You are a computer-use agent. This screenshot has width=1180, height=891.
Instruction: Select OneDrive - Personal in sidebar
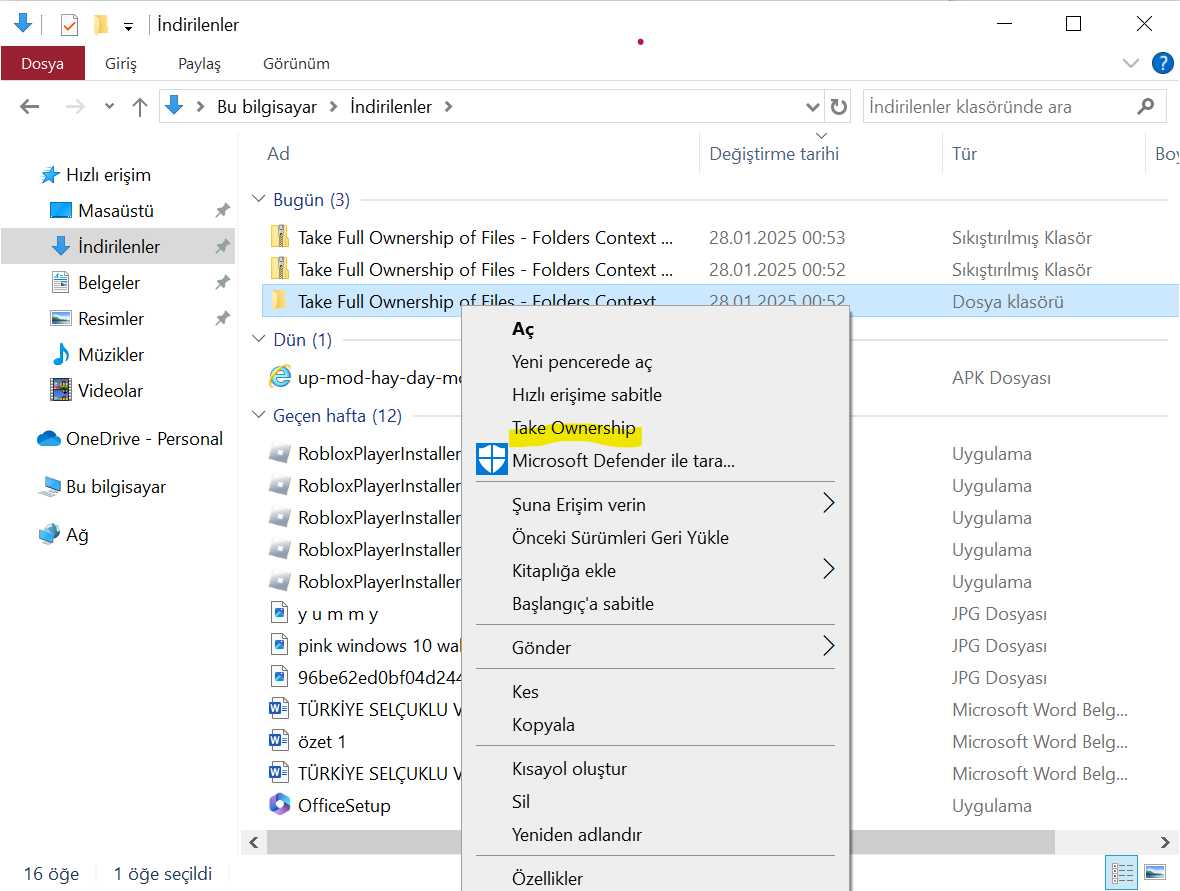pos(144,439)
